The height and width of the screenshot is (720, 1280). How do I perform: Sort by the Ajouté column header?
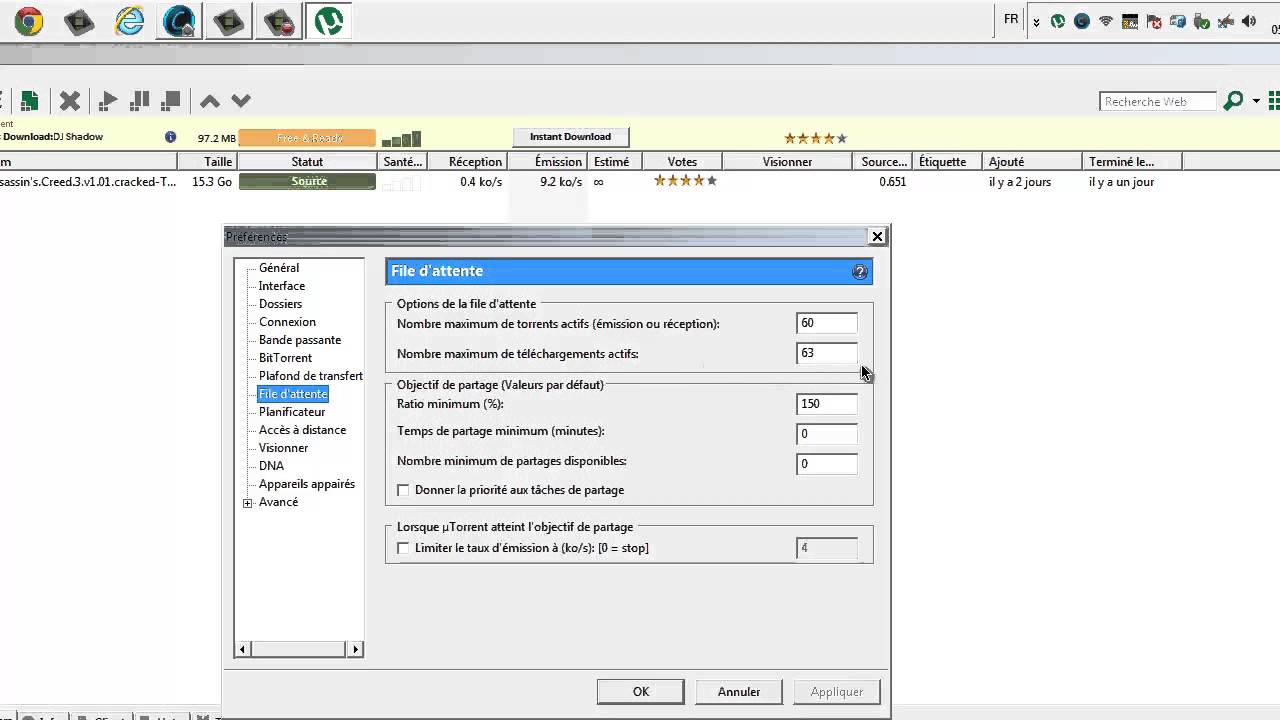click(1033, 161)
